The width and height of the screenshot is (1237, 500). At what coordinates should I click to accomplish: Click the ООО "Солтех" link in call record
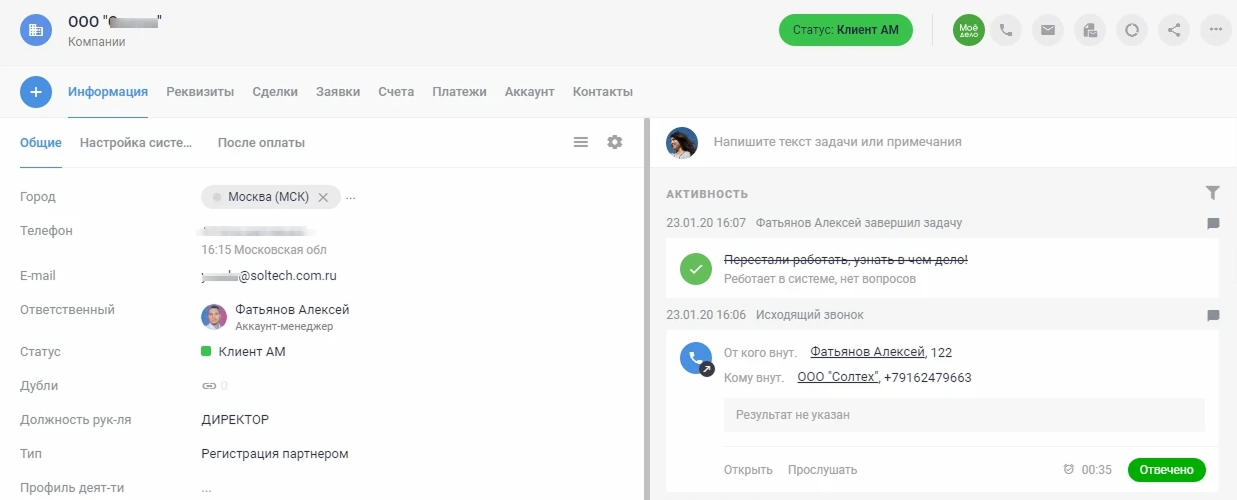(838, 378)
